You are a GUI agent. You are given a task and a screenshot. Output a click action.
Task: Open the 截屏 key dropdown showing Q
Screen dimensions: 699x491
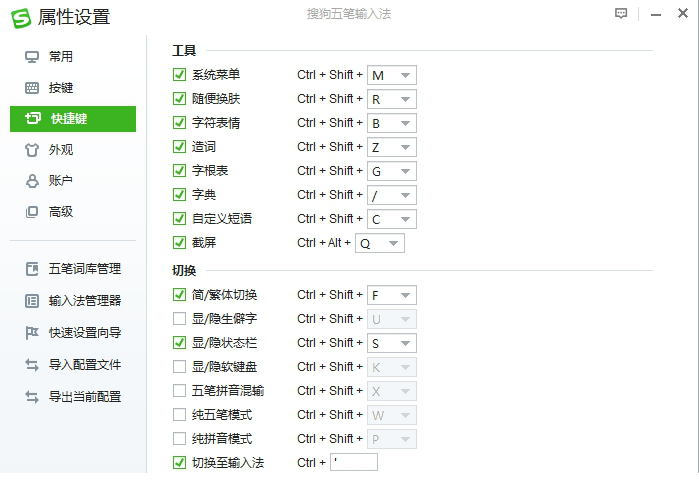pos(380,243)
